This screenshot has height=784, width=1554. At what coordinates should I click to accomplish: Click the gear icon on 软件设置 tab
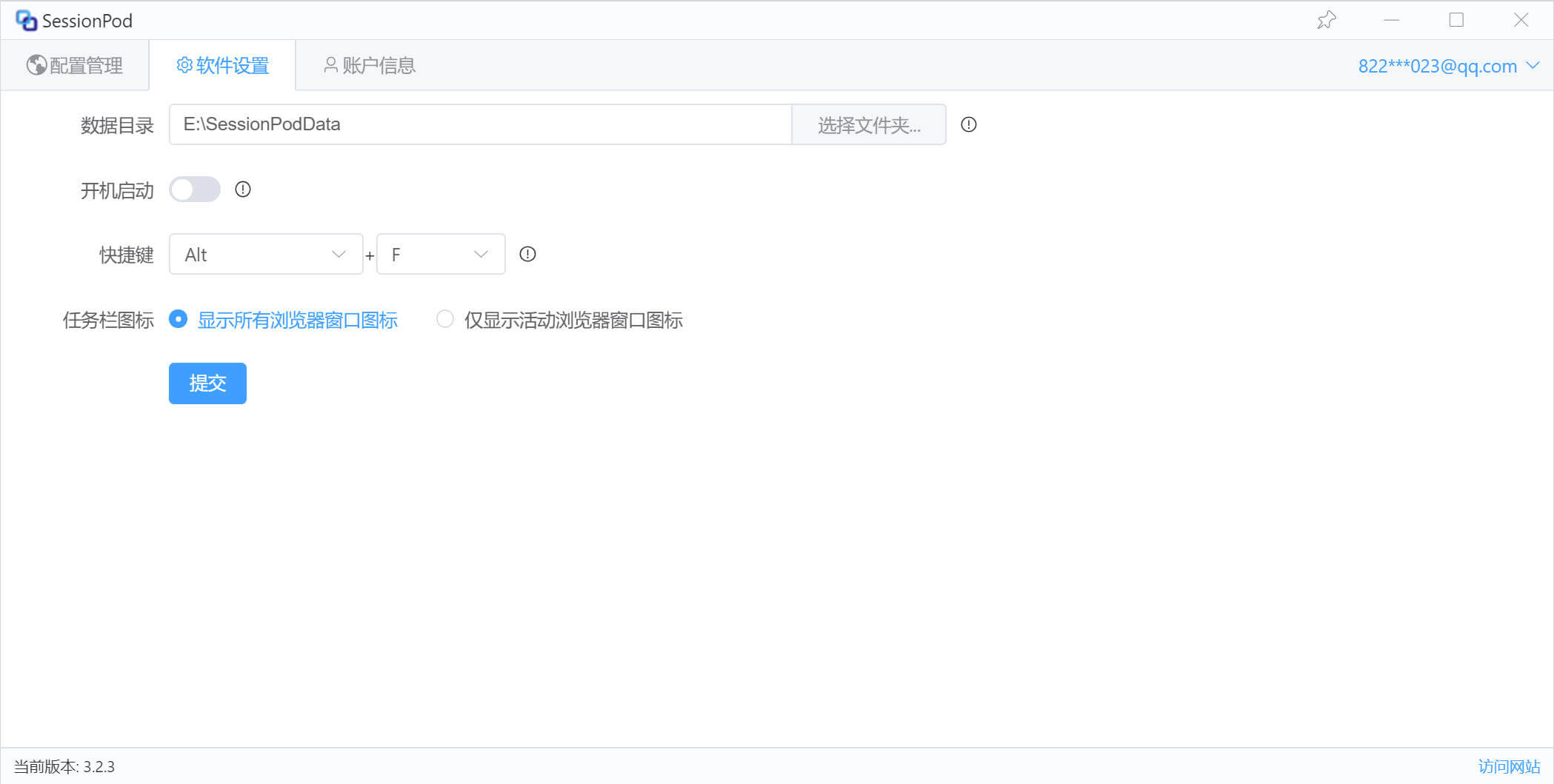[184, 65]
